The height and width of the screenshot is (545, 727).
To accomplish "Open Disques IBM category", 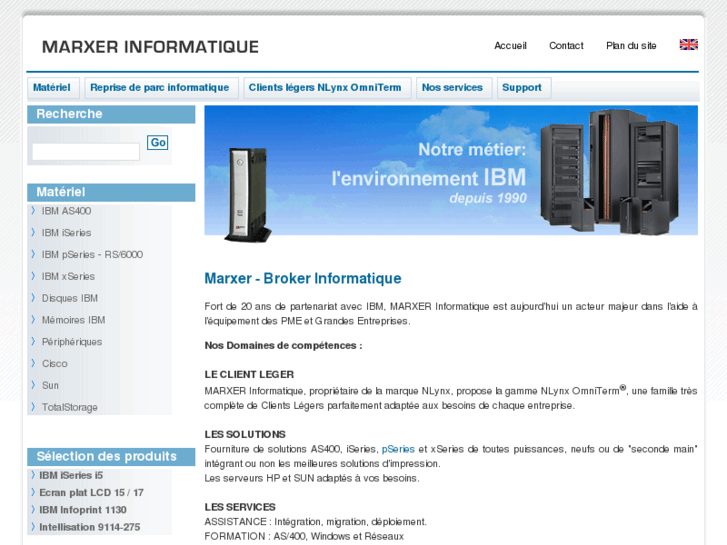I will click(x=70, y=298).
